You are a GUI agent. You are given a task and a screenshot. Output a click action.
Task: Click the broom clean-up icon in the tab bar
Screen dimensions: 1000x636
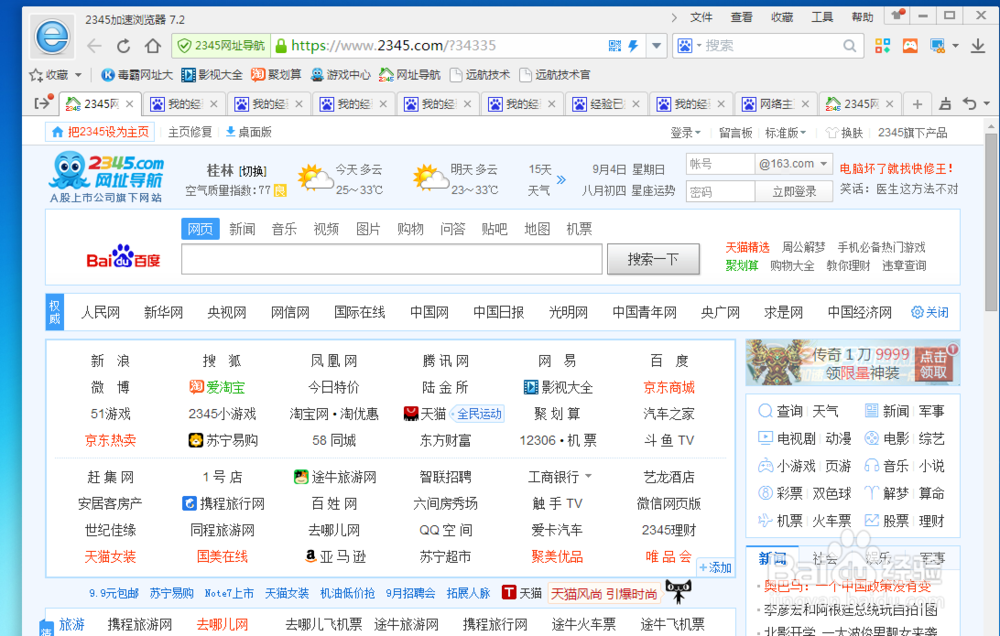(945, 104)
